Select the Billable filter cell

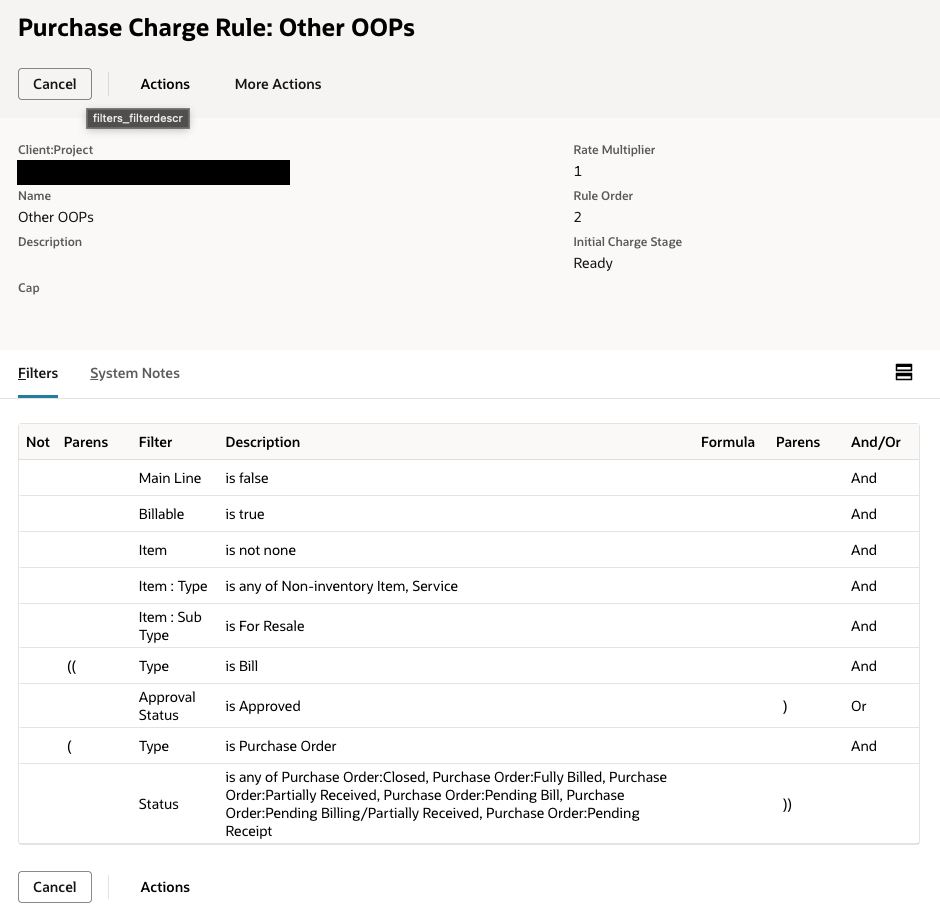tap(161, 514)
